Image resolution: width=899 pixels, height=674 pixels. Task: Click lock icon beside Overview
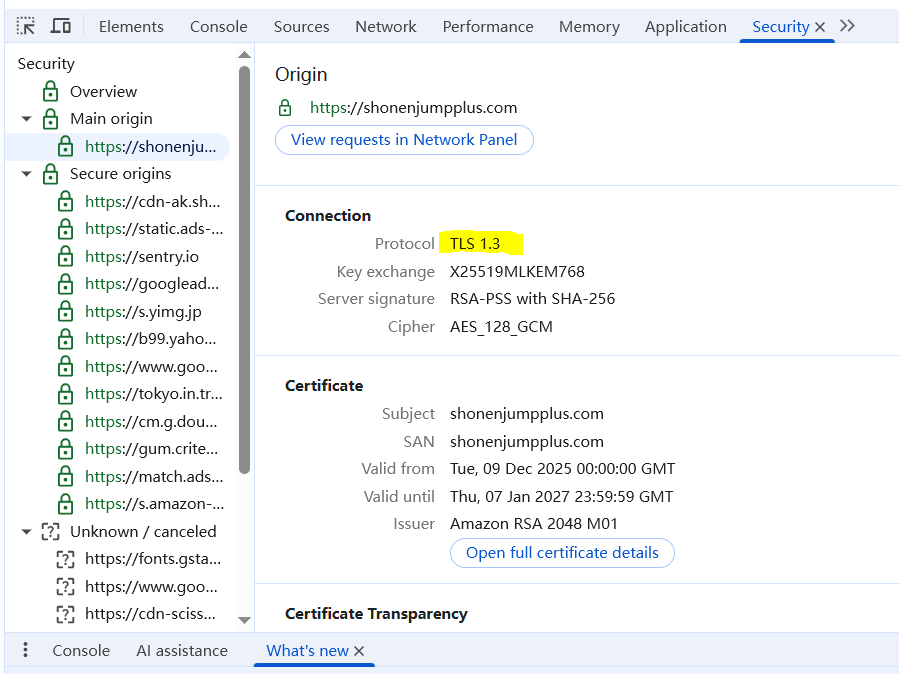point(50,91)
